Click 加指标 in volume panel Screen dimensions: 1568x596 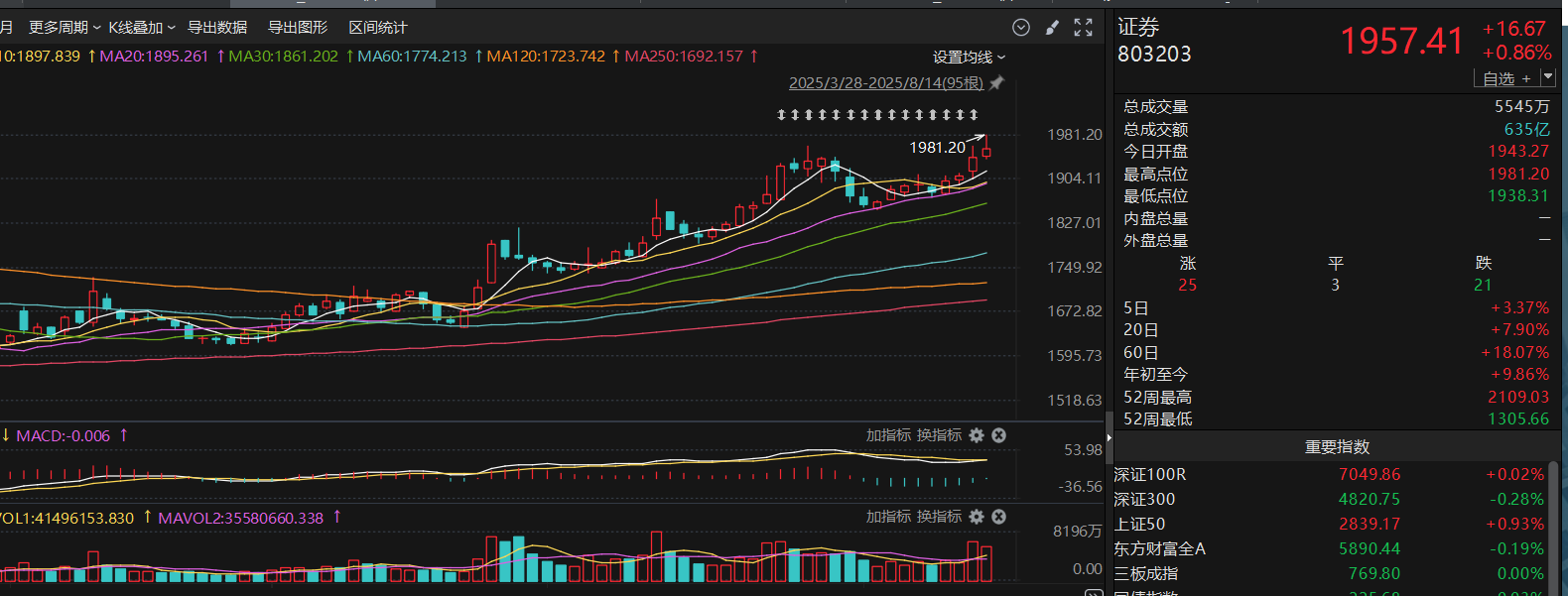(888, 517)
